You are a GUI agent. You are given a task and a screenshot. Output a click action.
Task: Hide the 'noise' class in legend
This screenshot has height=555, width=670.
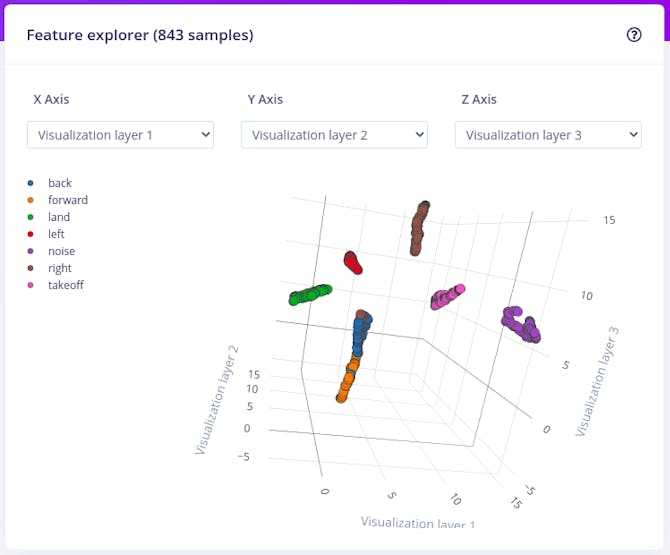pyautogui.click(x=61, y=251)
